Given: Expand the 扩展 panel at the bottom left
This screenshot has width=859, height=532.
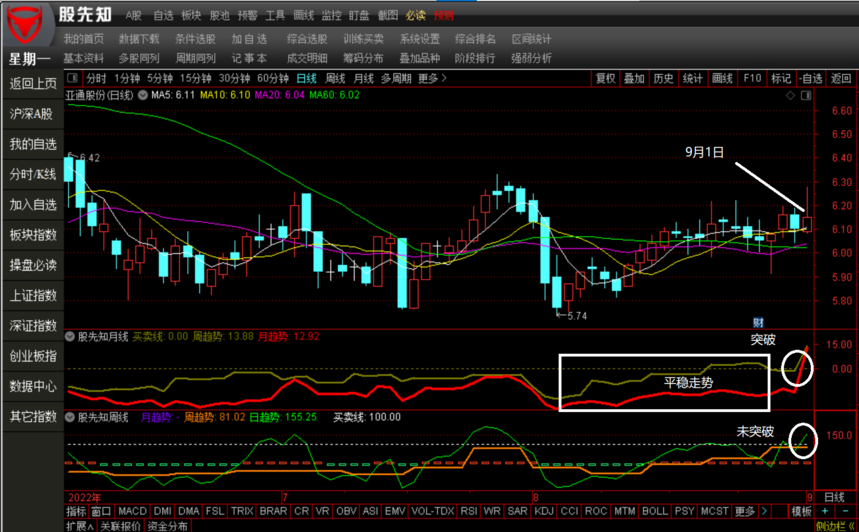Looking at the screenshot, I should point(79,526).
